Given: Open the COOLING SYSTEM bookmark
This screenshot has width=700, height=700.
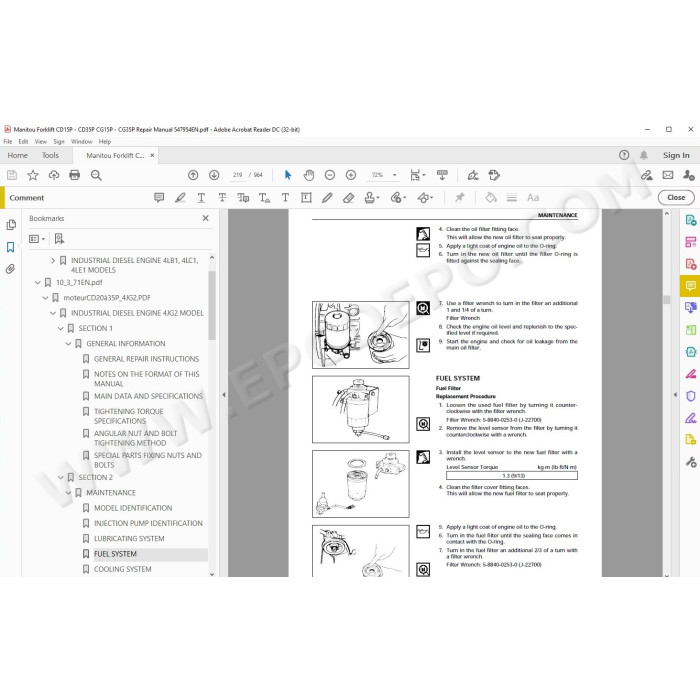Looking at the screenshot, I should coord(123,569).
